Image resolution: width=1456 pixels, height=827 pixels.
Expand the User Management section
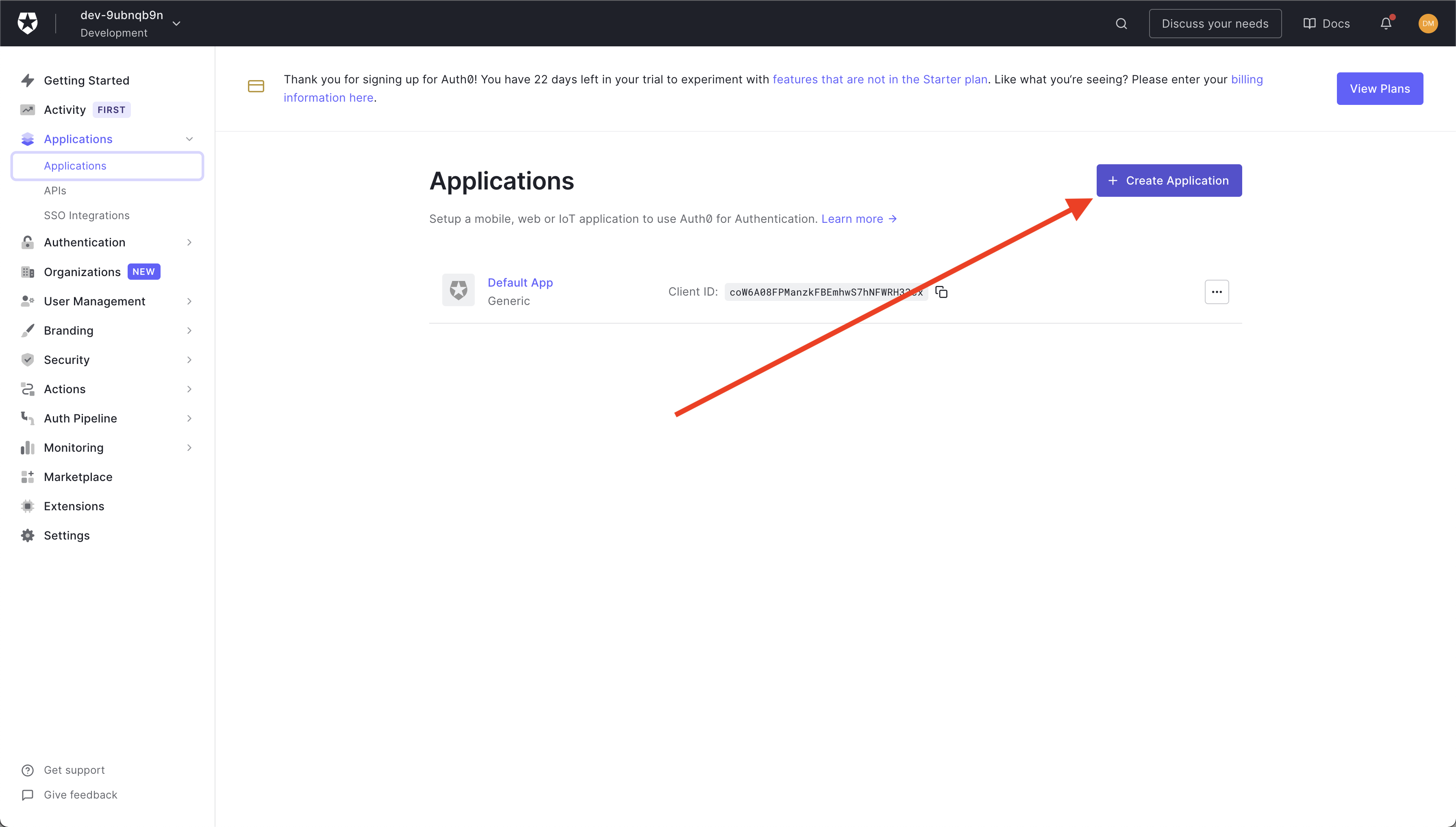[189, 302]
